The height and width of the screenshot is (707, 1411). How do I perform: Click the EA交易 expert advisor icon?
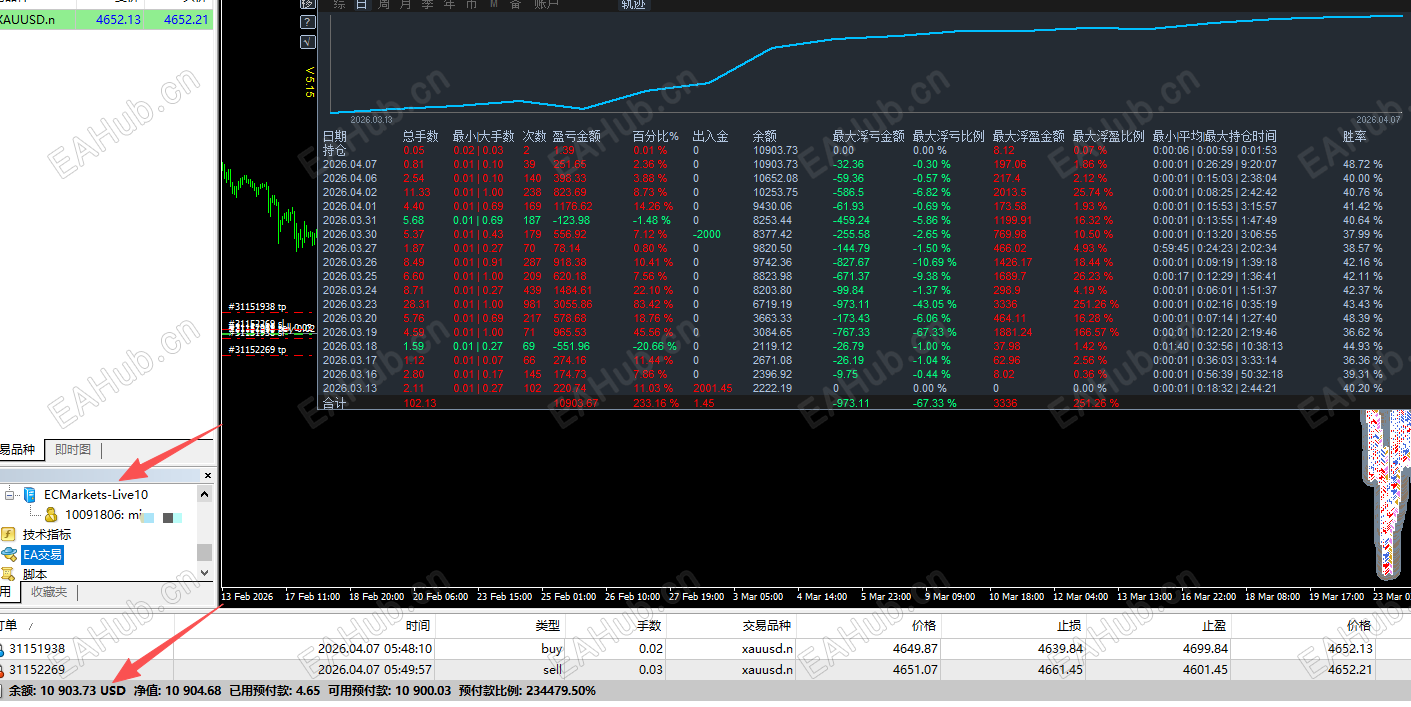coord(9,554)
